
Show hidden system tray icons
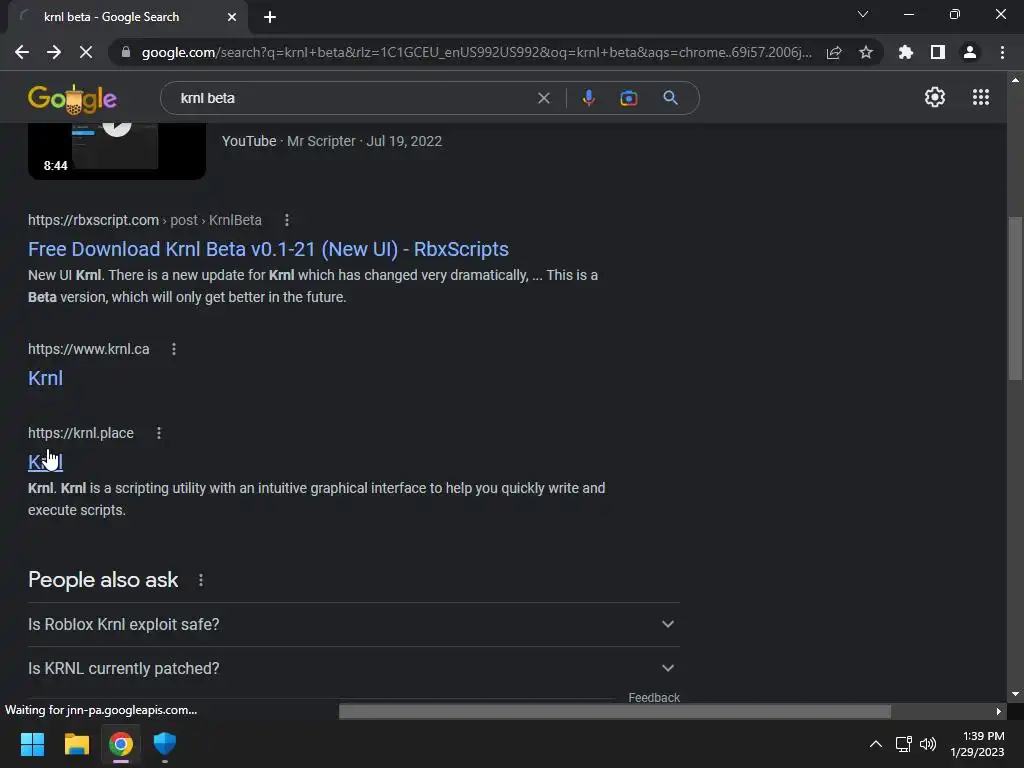coord(876,744)
